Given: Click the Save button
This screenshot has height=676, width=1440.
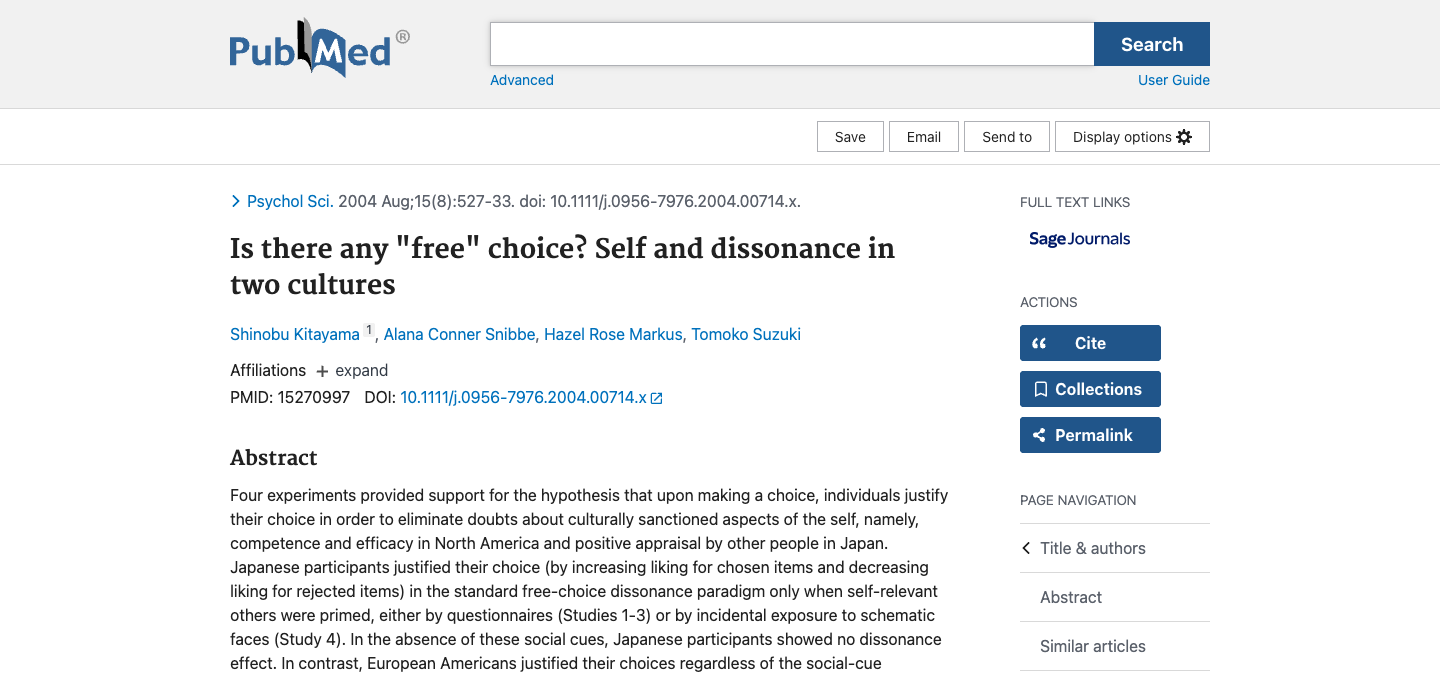Looking at the screenshot, I should [x=850, y=137].
